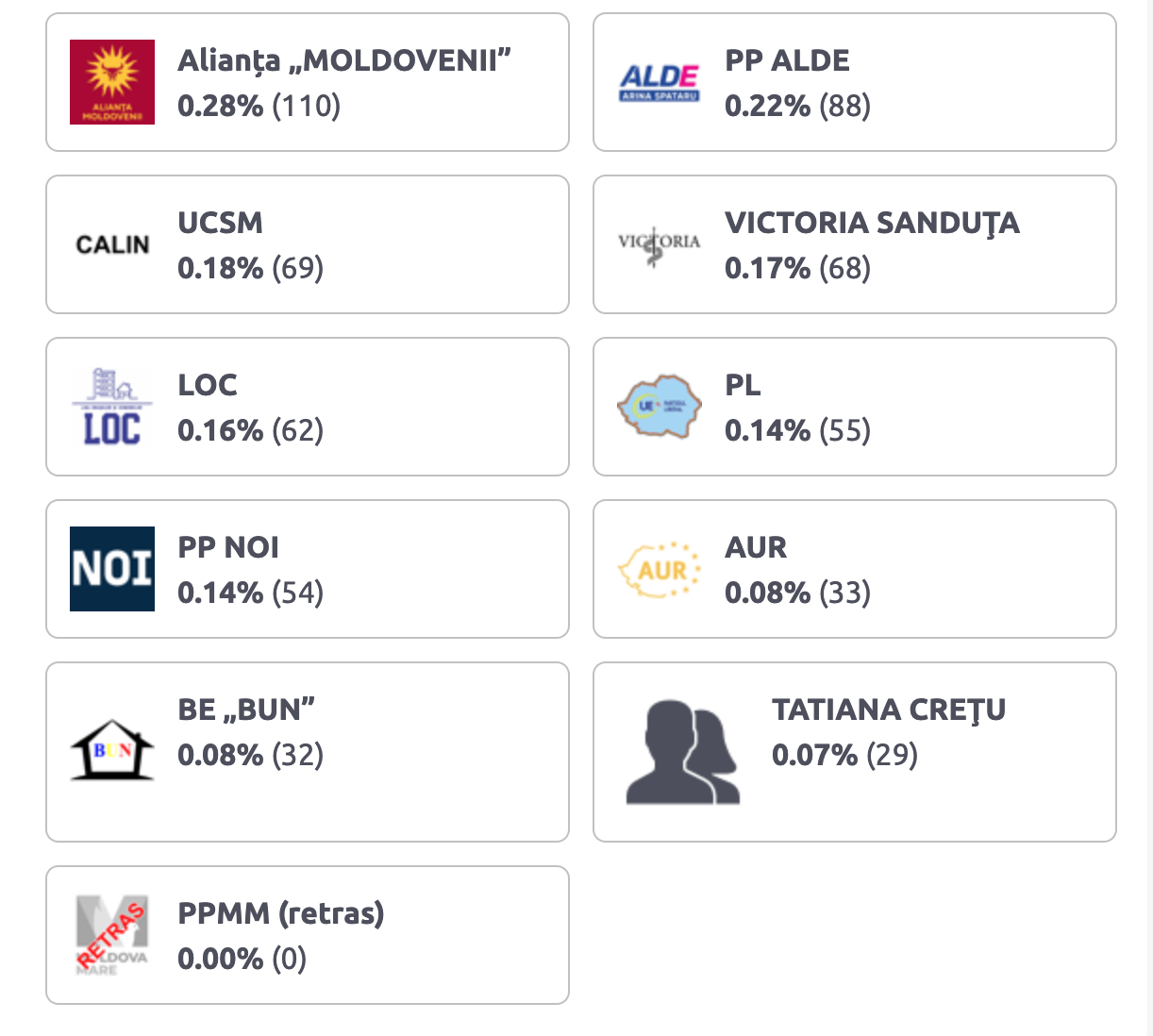This screenshot has height=1036, width=1153.
Task: Click the PL map-shaped logo
Action: [x=660, y=407]
